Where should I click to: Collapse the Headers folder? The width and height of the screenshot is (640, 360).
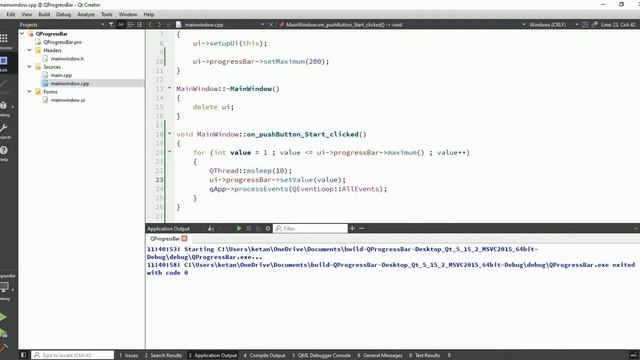[29, 50]
